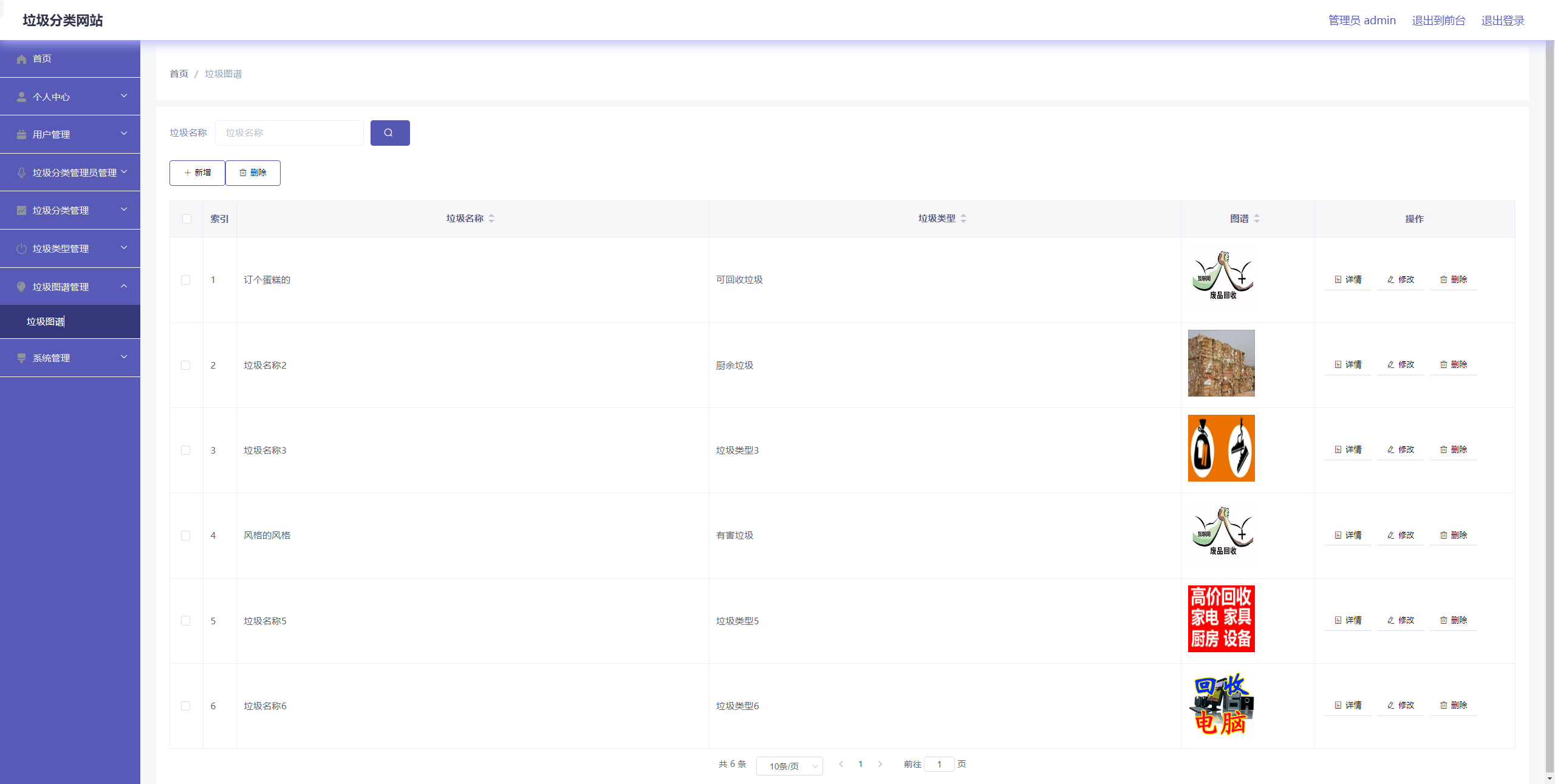Select the 垃圾类型管理 icon
Image resolution: width=1555 pixels, height=784 pixels.
[x=21, y=248]
